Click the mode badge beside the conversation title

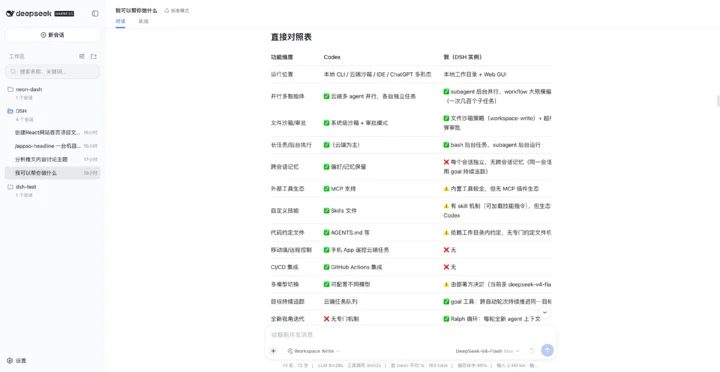pyautogui.click(x=177, y=11)
